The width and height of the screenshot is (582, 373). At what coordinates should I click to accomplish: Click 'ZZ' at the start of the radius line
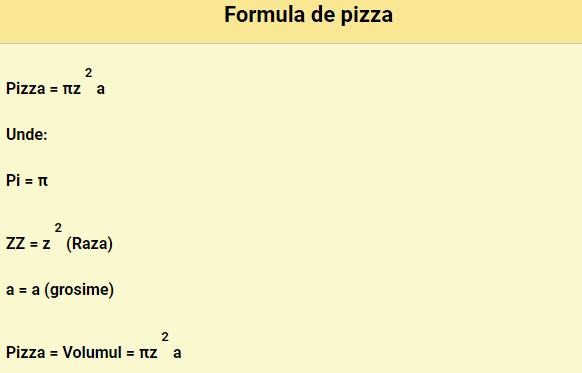tap(16, 244)
